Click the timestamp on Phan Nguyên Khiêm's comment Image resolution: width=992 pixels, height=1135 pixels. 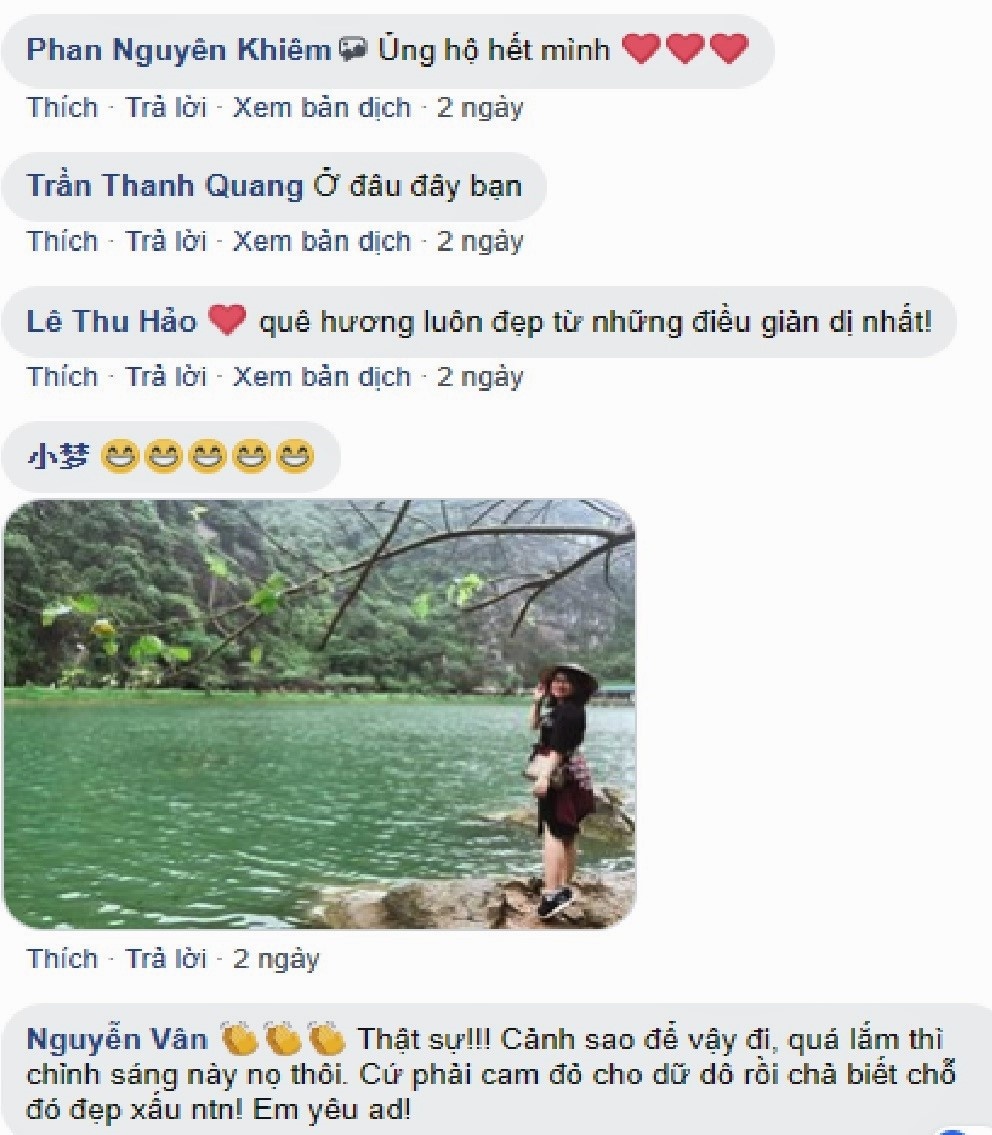pos(479,107)
